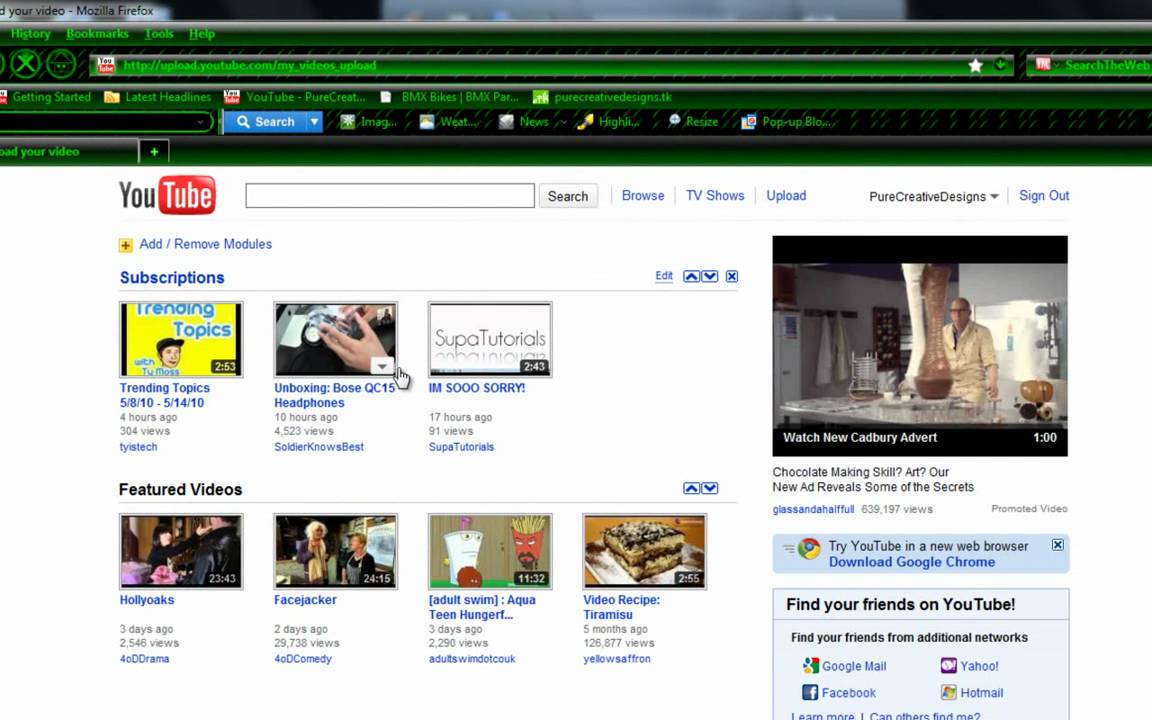Click the Google Chrome logo icon
The height and width of the screenshot is (720, 1152).
[809, 549]
